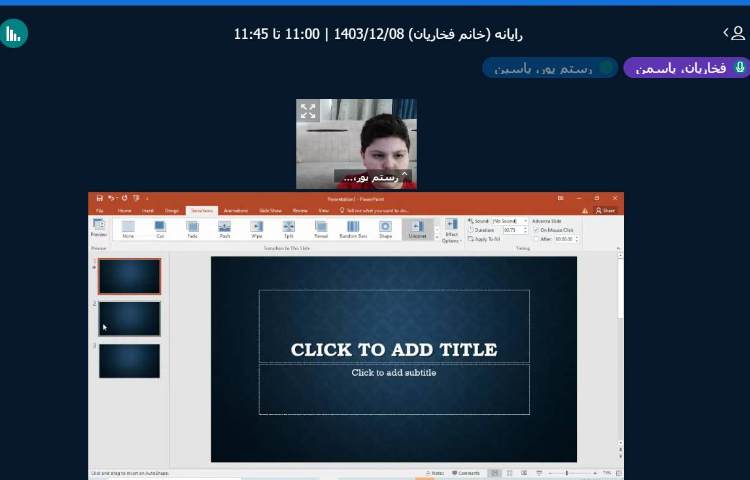Apply the Push transition
This screenshot has width=750, height=480.
[x=224, y=229]
